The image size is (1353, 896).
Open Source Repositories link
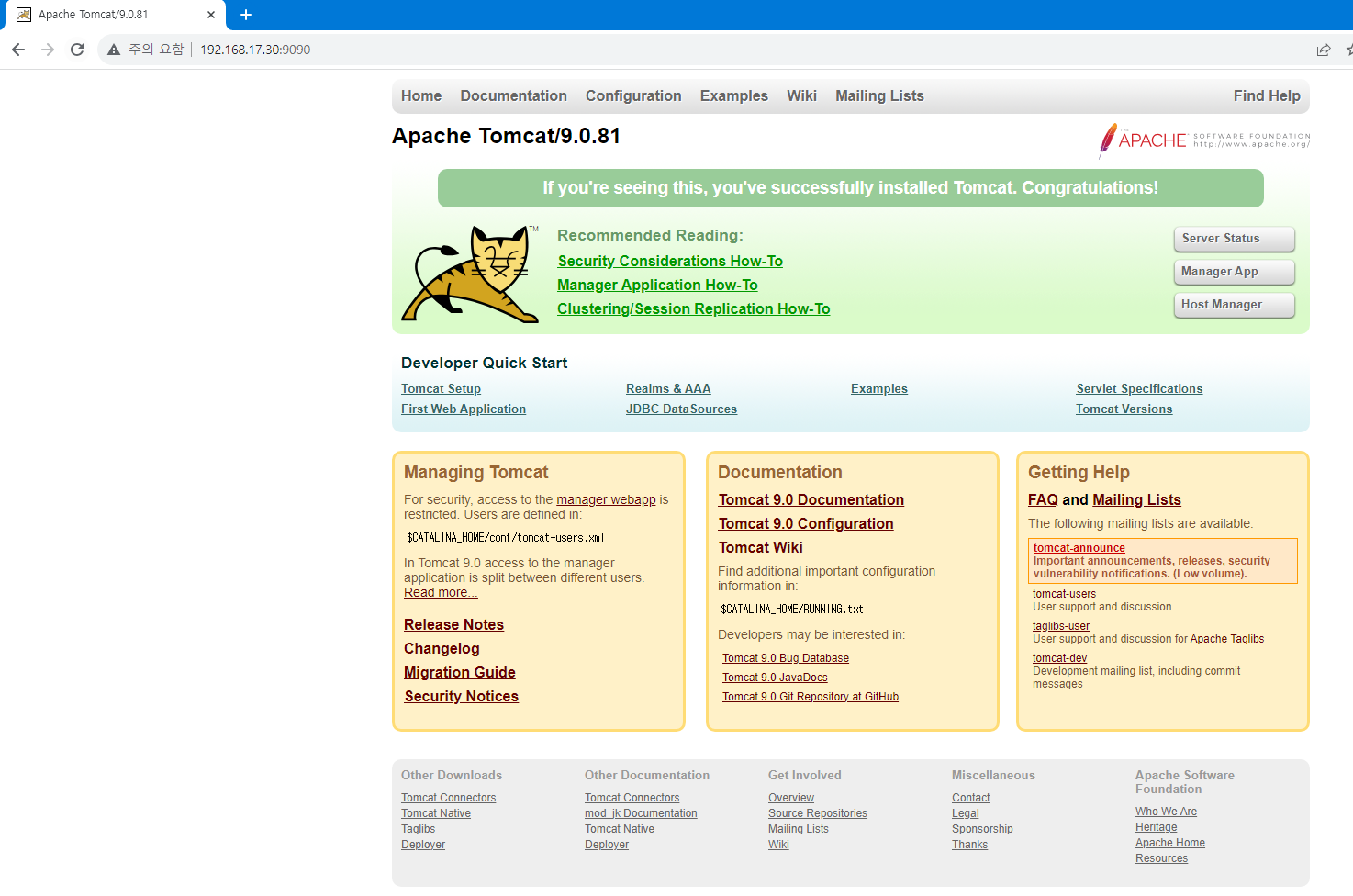pyautogui.click(x=818, y=813)
